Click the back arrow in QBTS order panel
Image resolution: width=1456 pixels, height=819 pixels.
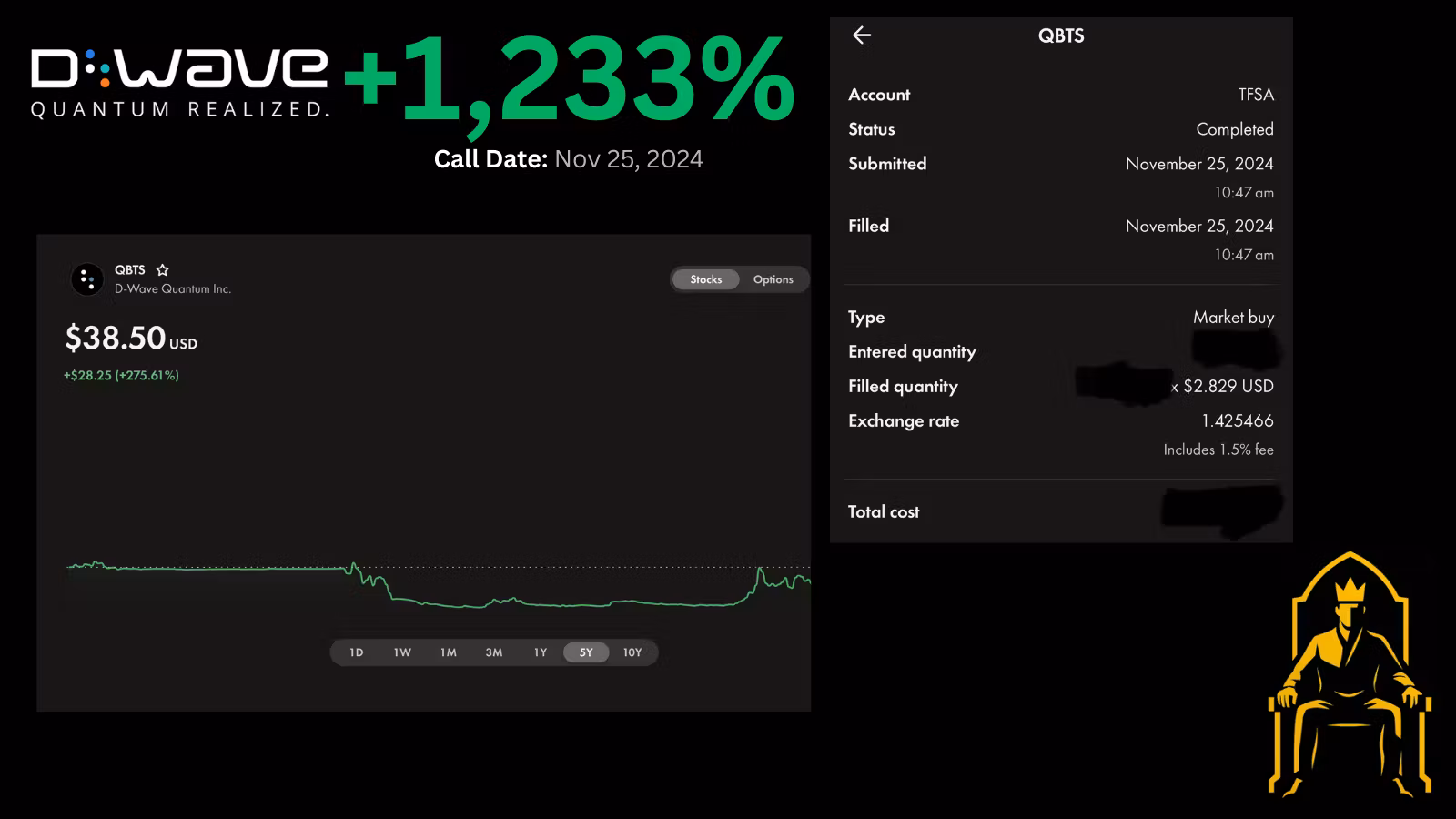point(862,35)
